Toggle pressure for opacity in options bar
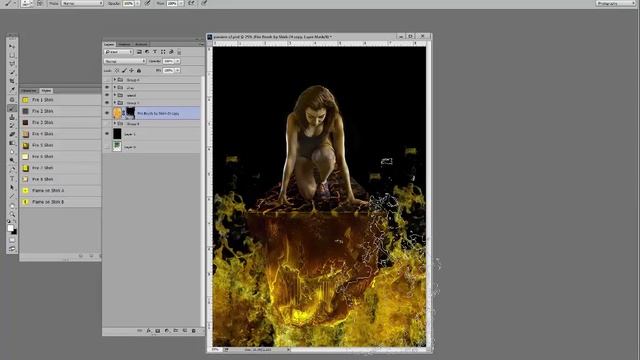 coord(147,3)
